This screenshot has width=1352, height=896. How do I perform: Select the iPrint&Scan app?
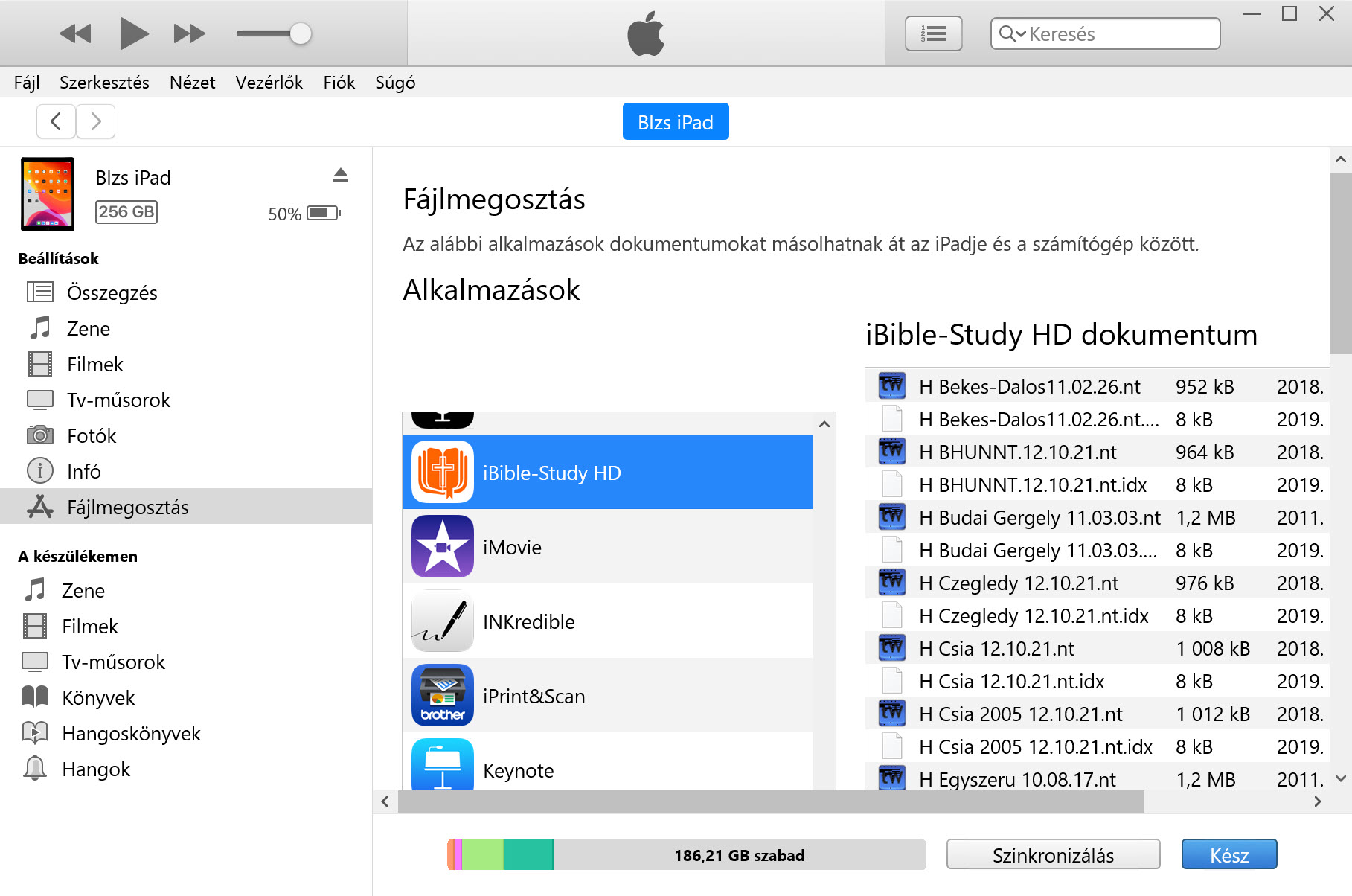(x=608, y=695)
